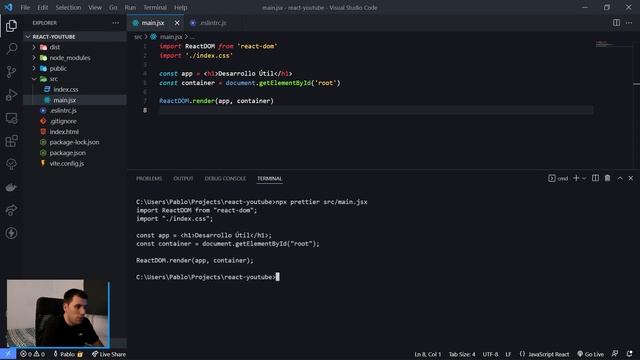The width and height of the screenshot is (640, 360).
Task: Open Remote Explorer icon in activity bar
Action: (11, 118)
